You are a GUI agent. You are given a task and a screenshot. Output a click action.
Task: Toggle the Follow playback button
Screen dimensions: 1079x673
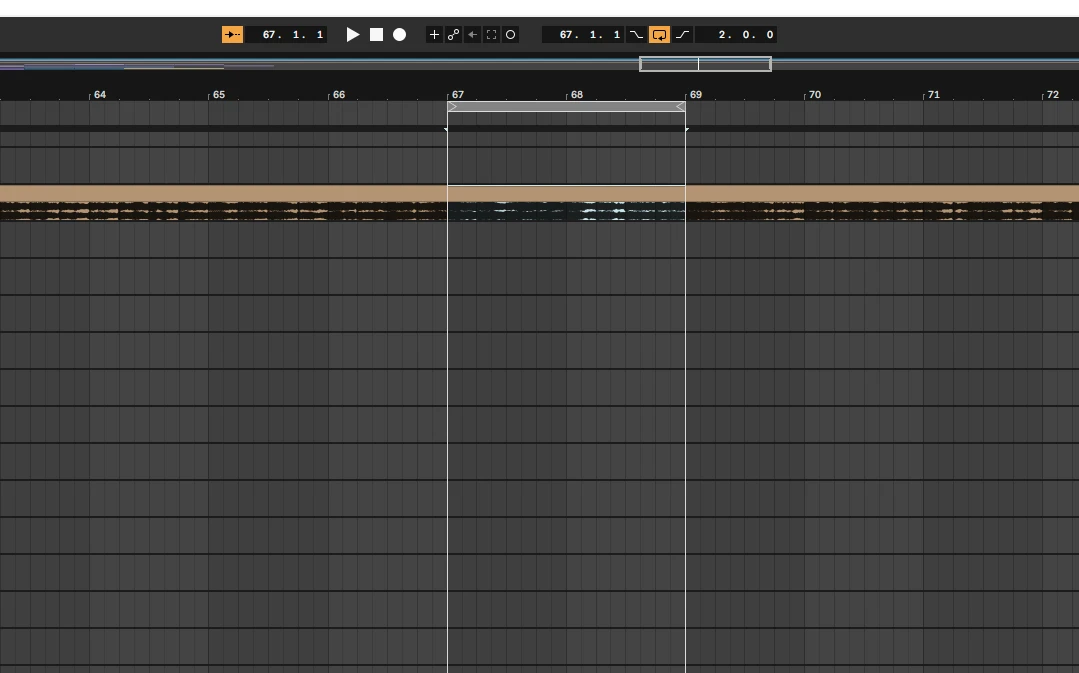coord(232,35)
